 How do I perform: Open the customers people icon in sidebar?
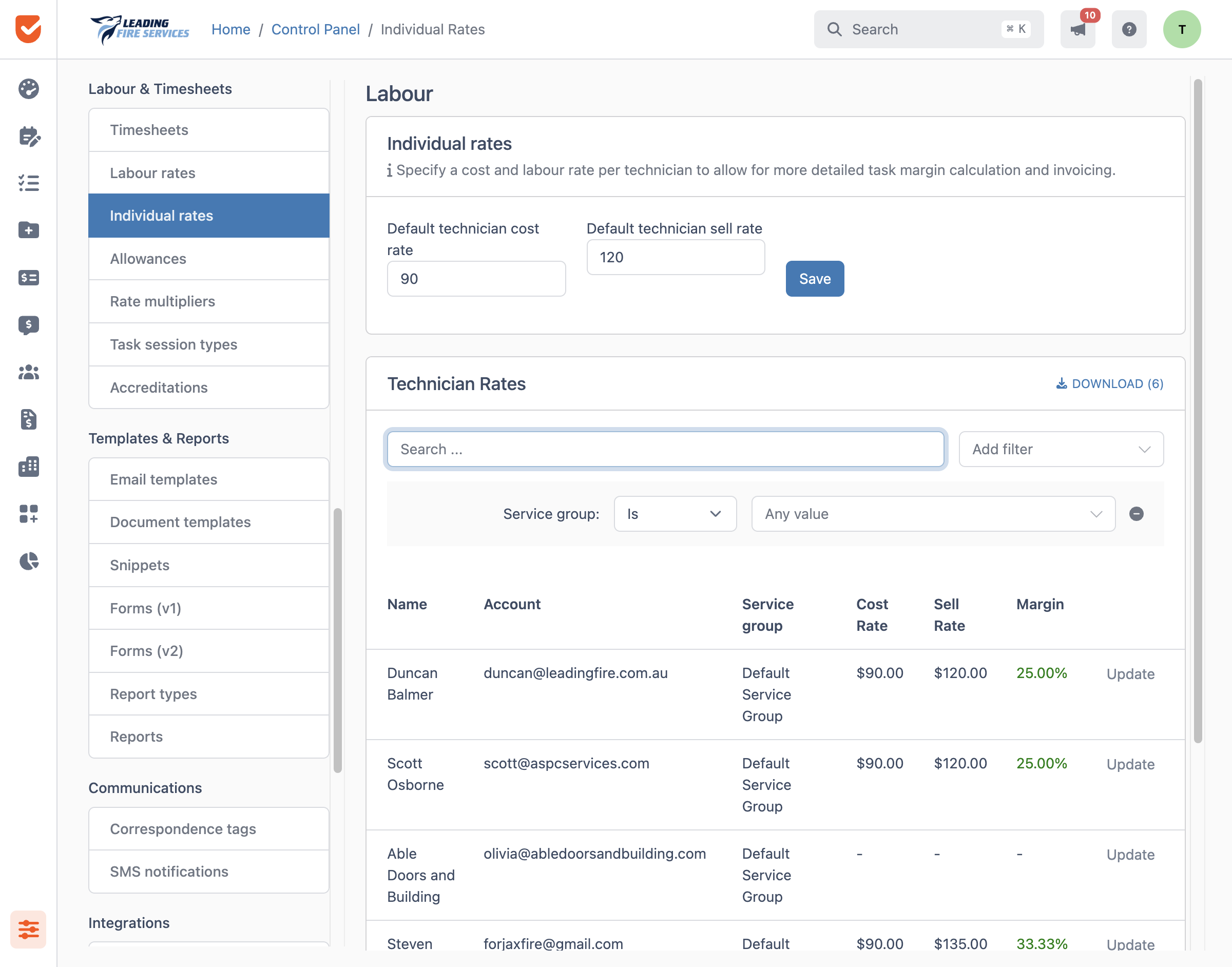28,372
